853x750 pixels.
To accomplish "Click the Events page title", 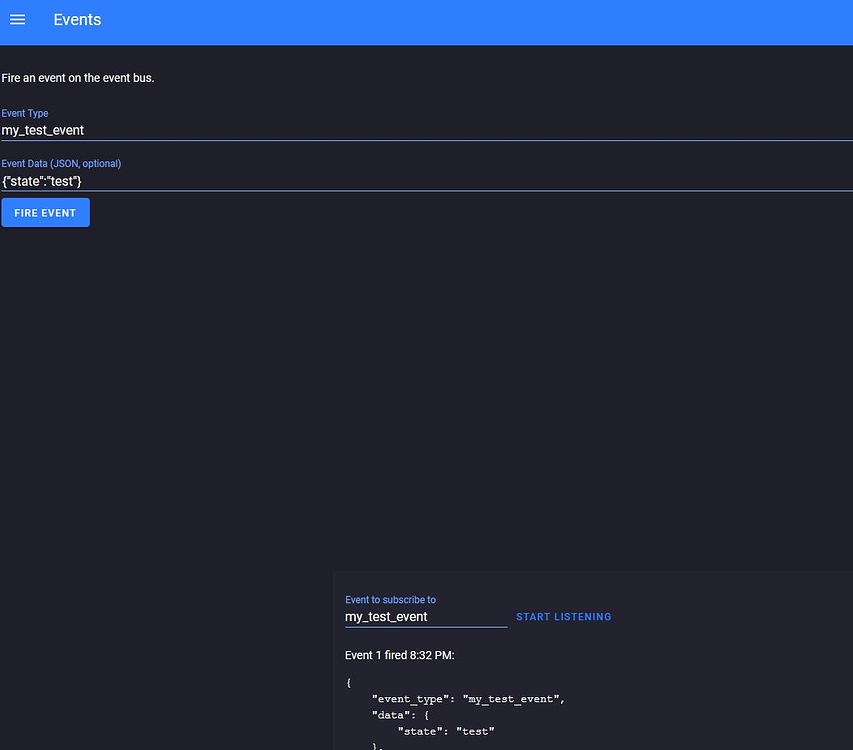I will tap(77, 19).
